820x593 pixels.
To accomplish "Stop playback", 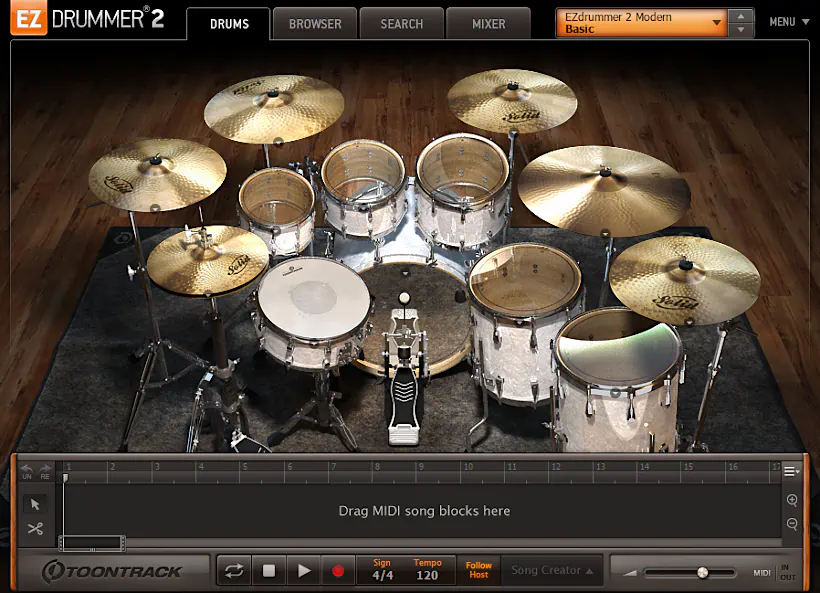I will [x=269, y=571].
